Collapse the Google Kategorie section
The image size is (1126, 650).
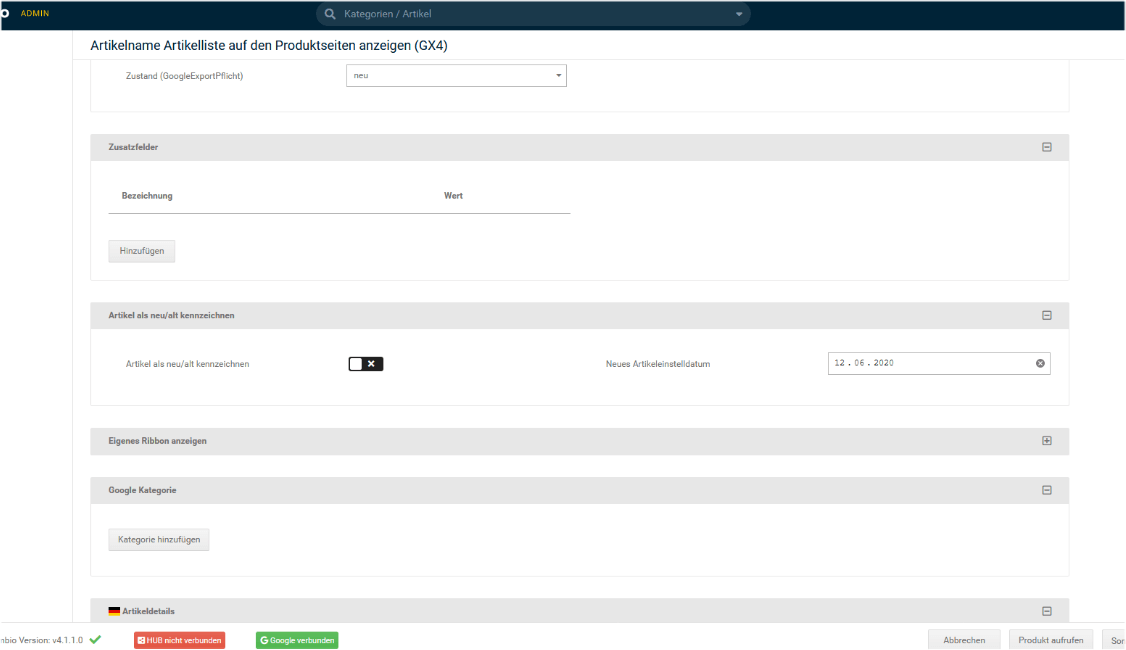tap(1047, 490)
